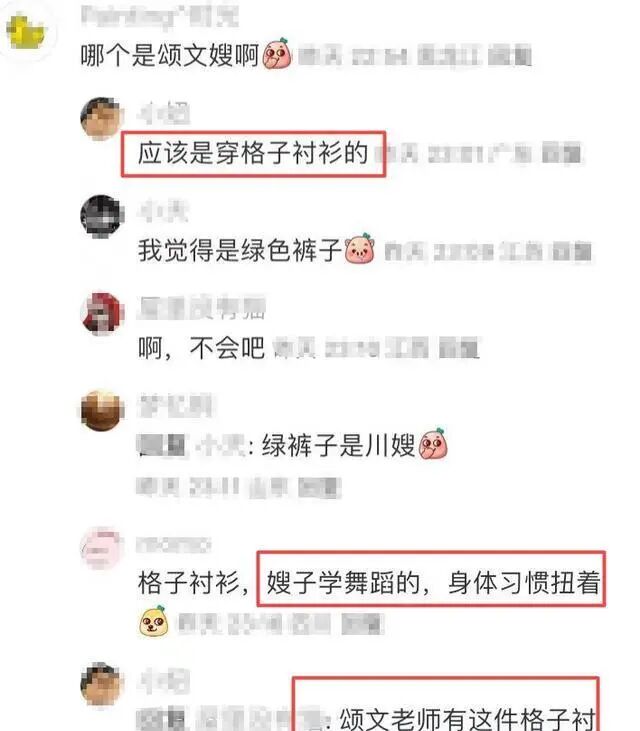Select the reply '啊，不会吧'
Viewport: 640px width, 731px height.
201,348
